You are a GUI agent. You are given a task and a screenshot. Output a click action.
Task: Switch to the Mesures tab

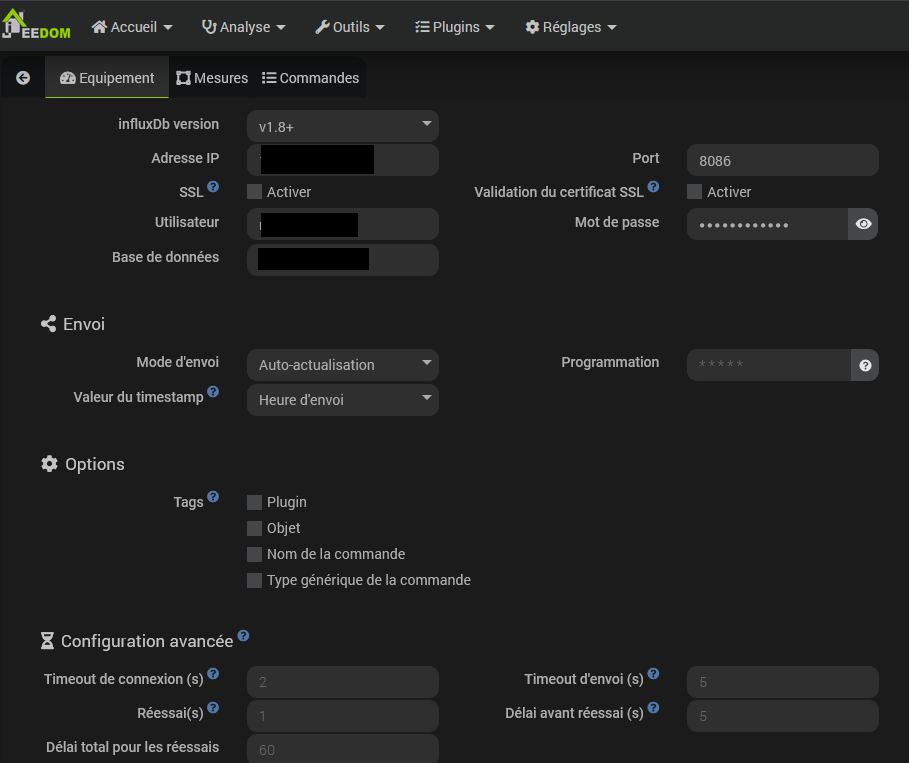(x=212, y=78)
